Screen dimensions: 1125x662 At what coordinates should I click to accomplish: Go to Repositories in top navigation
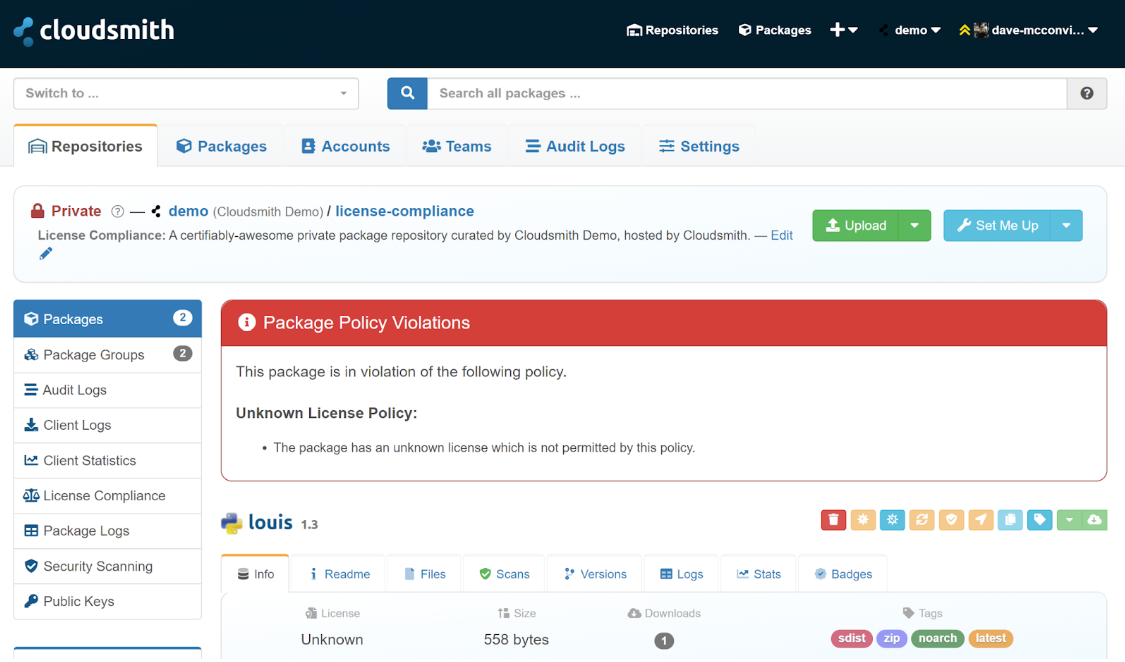672,30
